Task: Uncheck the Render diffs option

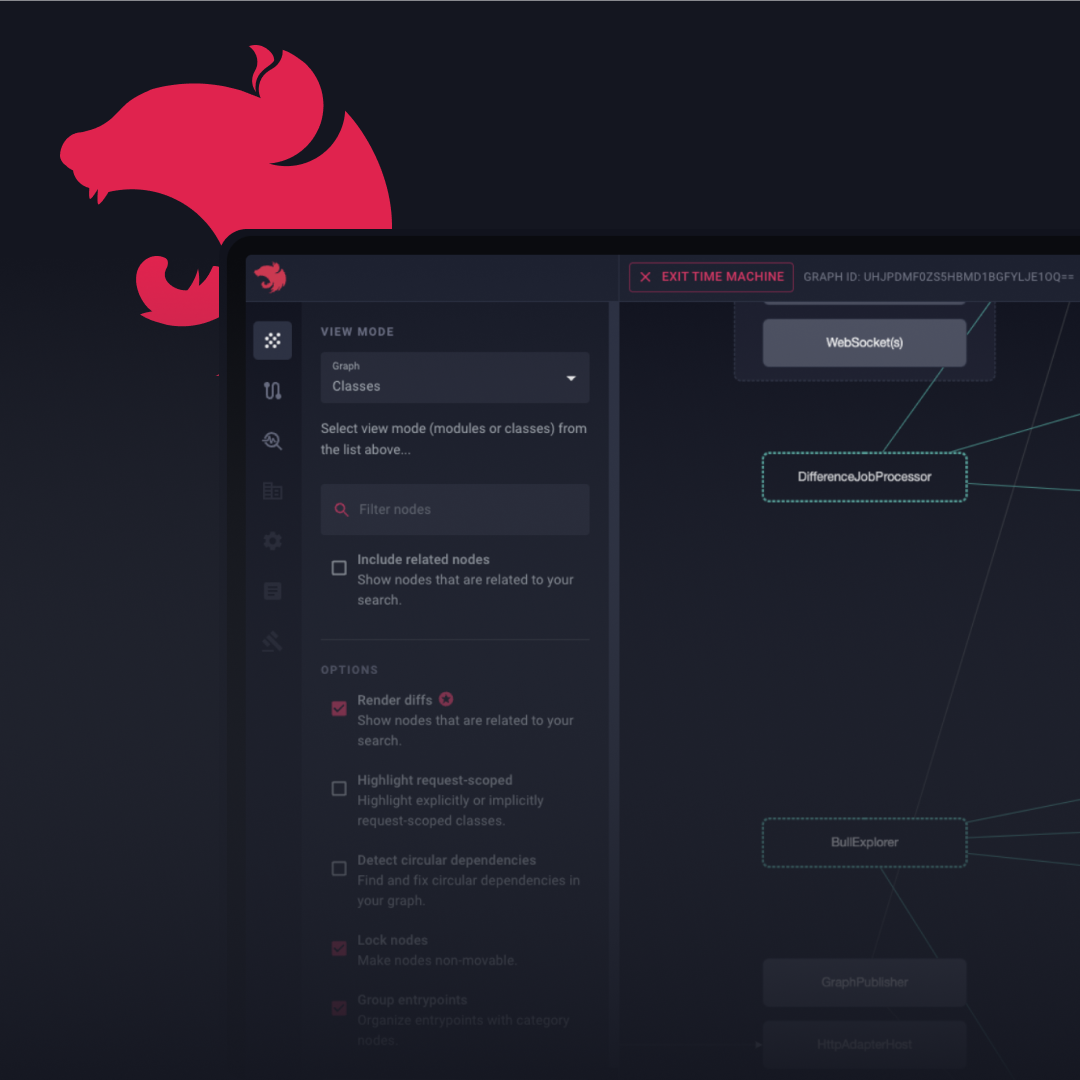Action: (x=339, y=708)
